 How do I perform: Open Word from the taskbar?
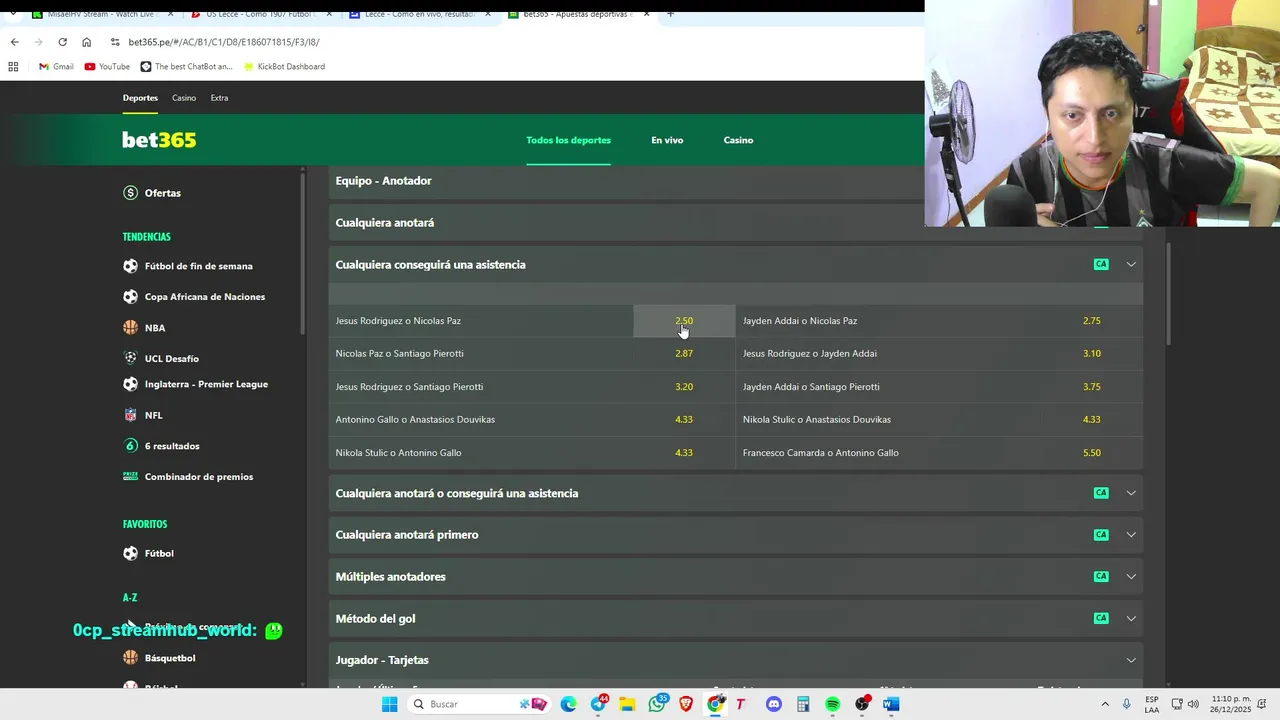(891, 704)
